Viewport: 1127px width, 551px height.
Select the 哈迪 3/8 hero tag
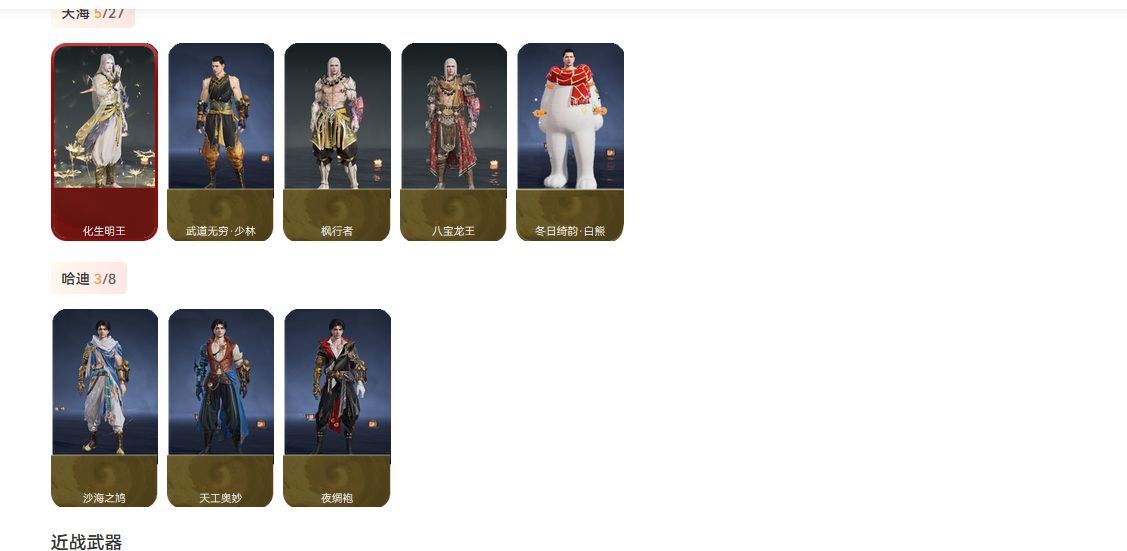[x=89, y=278]
